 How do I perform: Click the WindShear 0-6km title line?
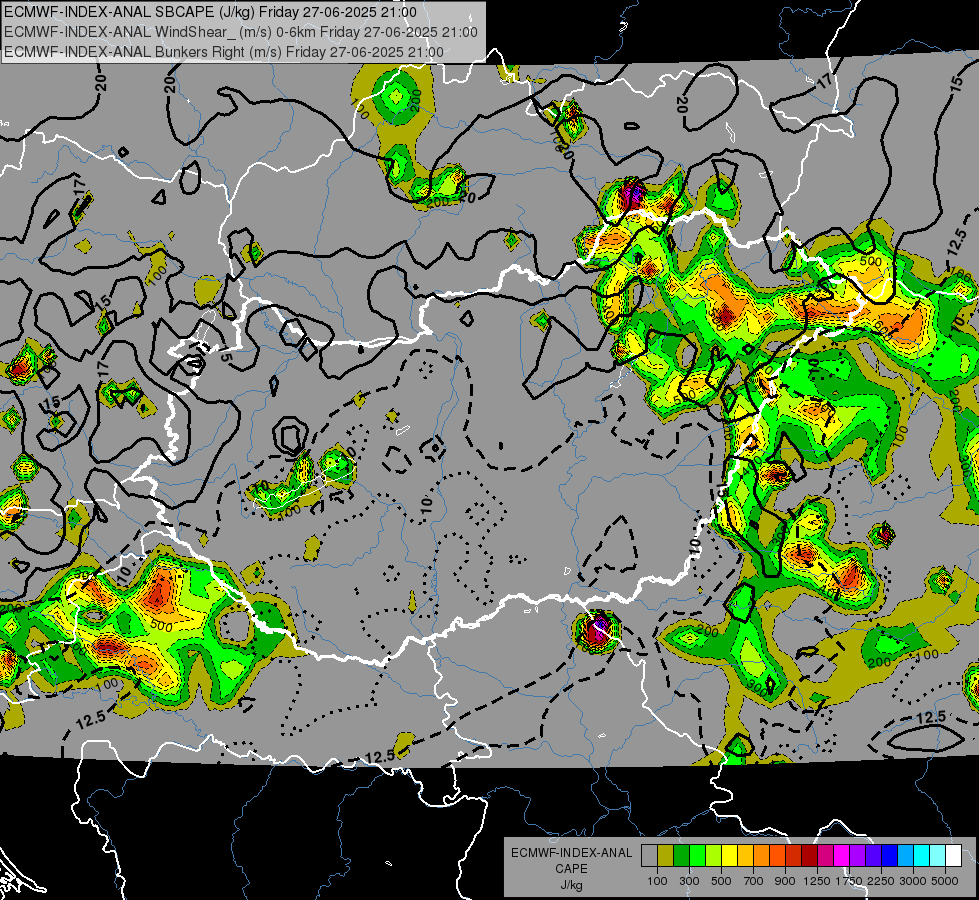click(240, 32)
